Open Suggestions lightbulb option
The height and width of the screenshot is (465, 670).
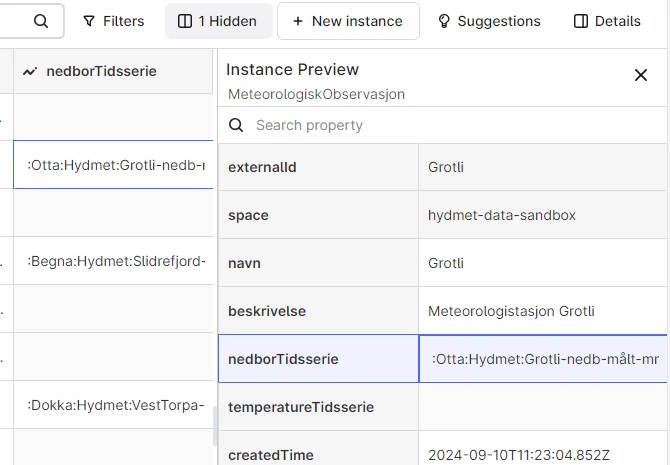[x=489, y=21]
